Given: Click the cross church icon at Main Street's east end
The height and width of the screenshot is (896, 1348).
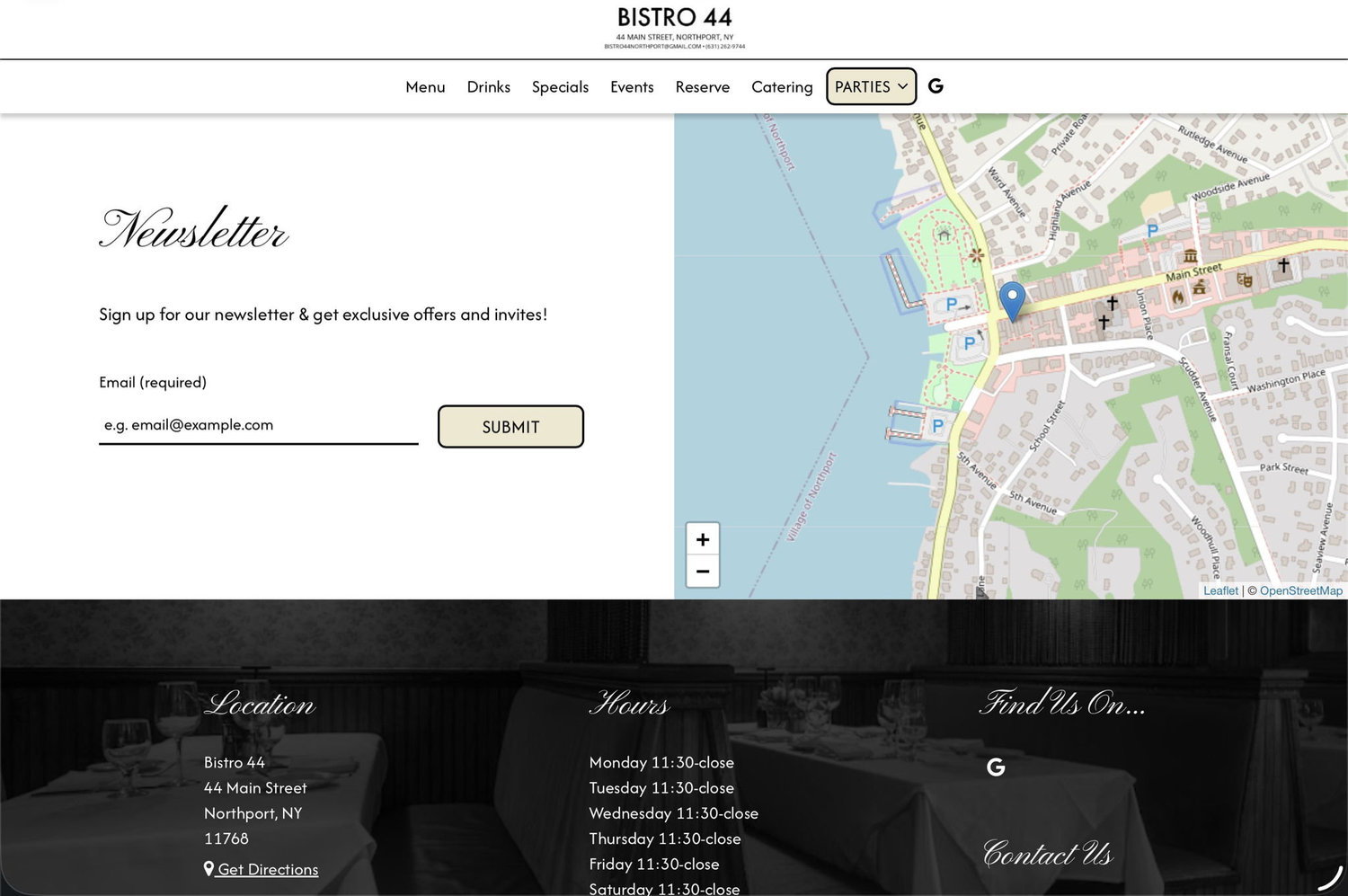Looking at the screenshot, I should pos(1283,265).
